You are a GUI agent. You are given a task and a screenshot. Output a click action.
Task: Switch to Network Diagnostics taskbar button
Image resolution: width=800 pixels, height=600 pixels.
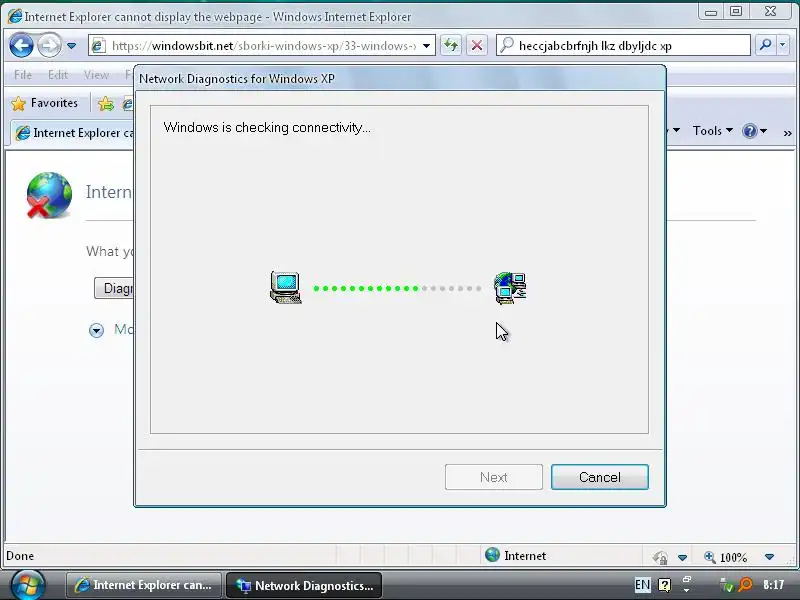pos(304,585)
